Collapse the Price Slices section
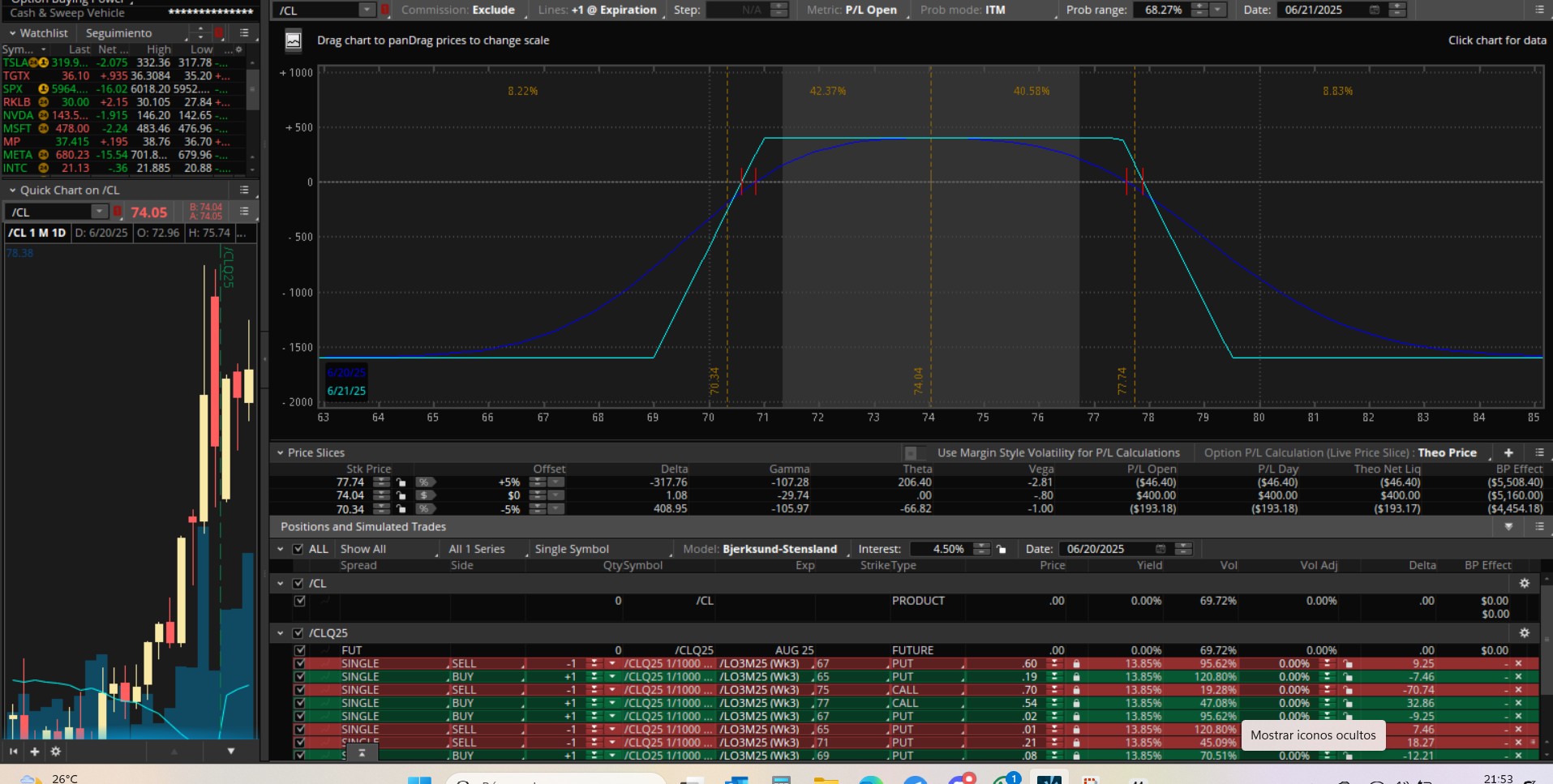1553x784 pixels. 280,452
